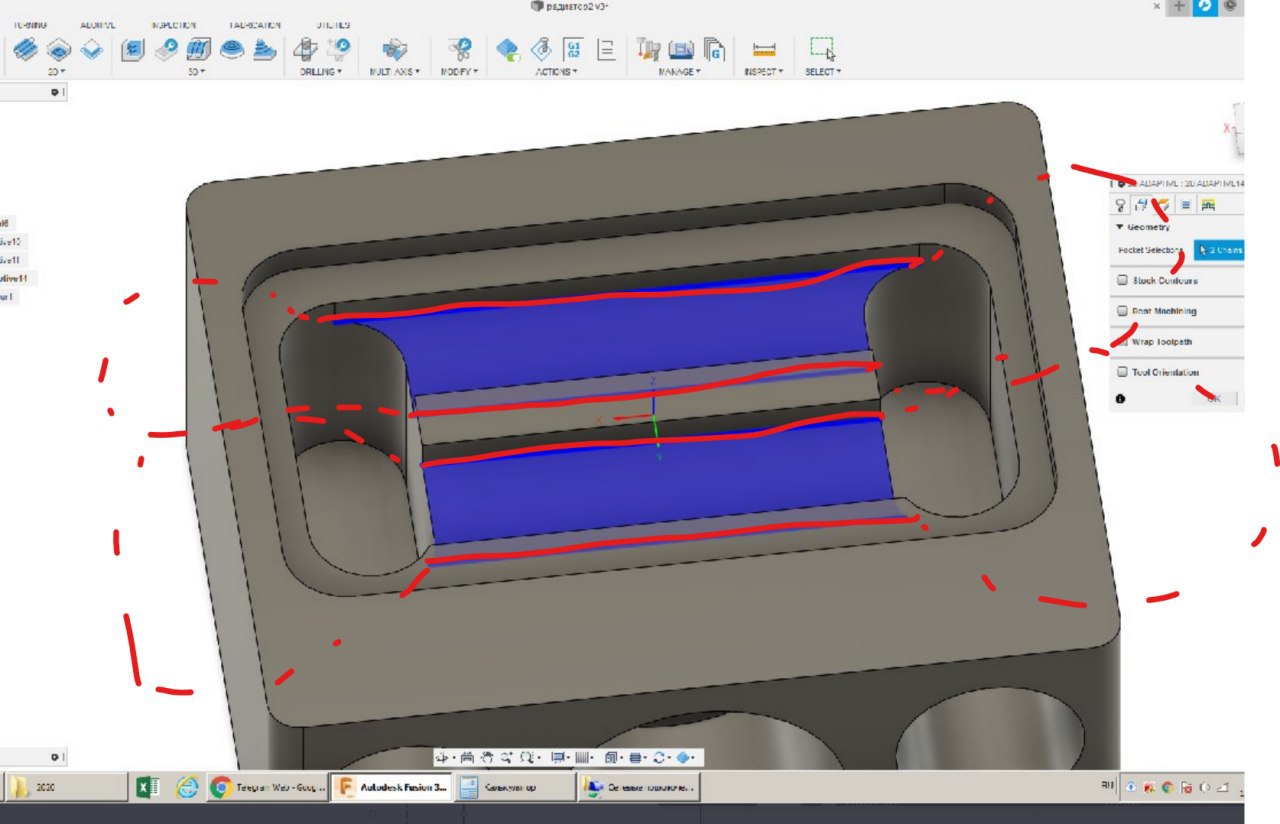Open the Tool Library icon

click(x=649, y=49)
